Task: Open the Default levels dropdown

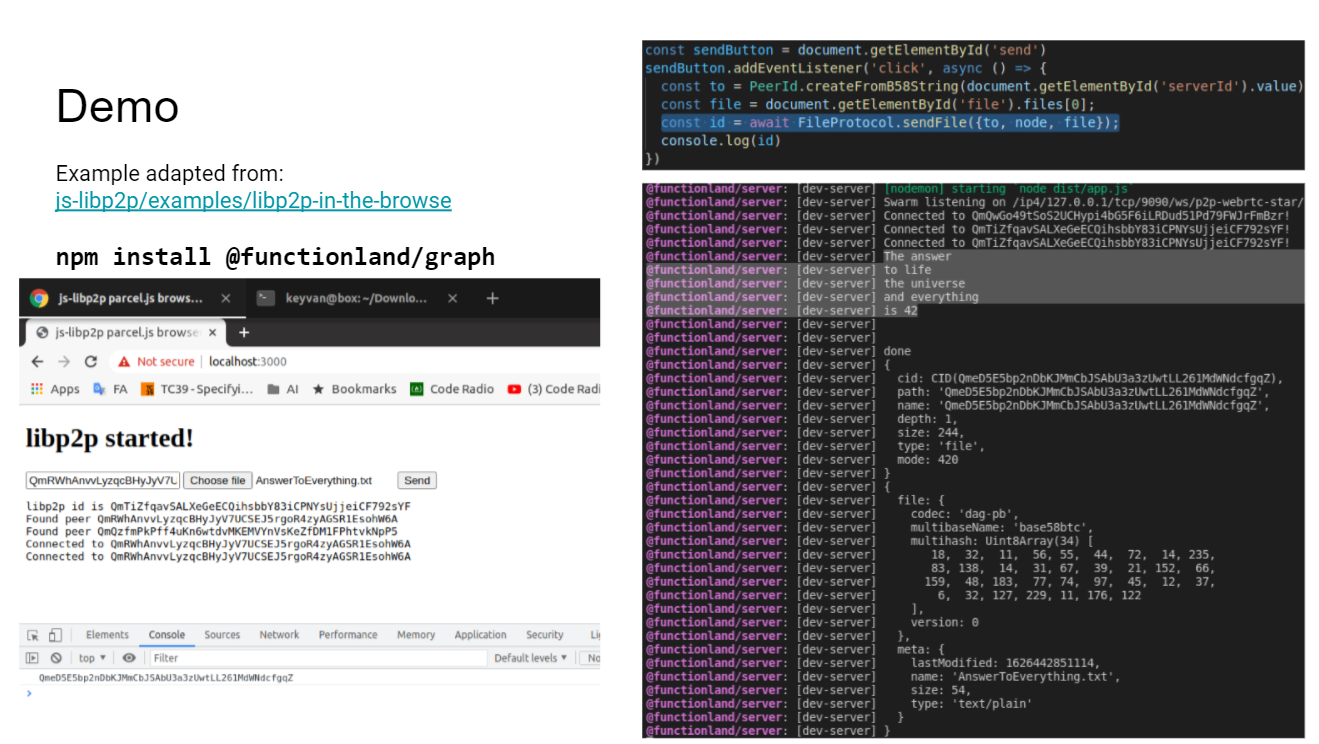Action: (530, 658)
